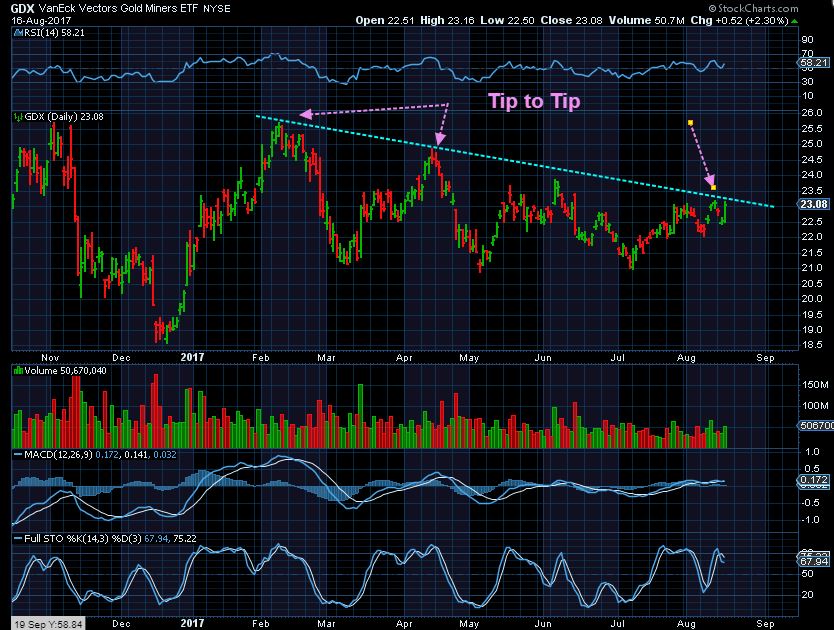The width and height of the screenshot is (834, 630).
Task: Click the -1.0 level on MACD axis
Action: point(811,520)
